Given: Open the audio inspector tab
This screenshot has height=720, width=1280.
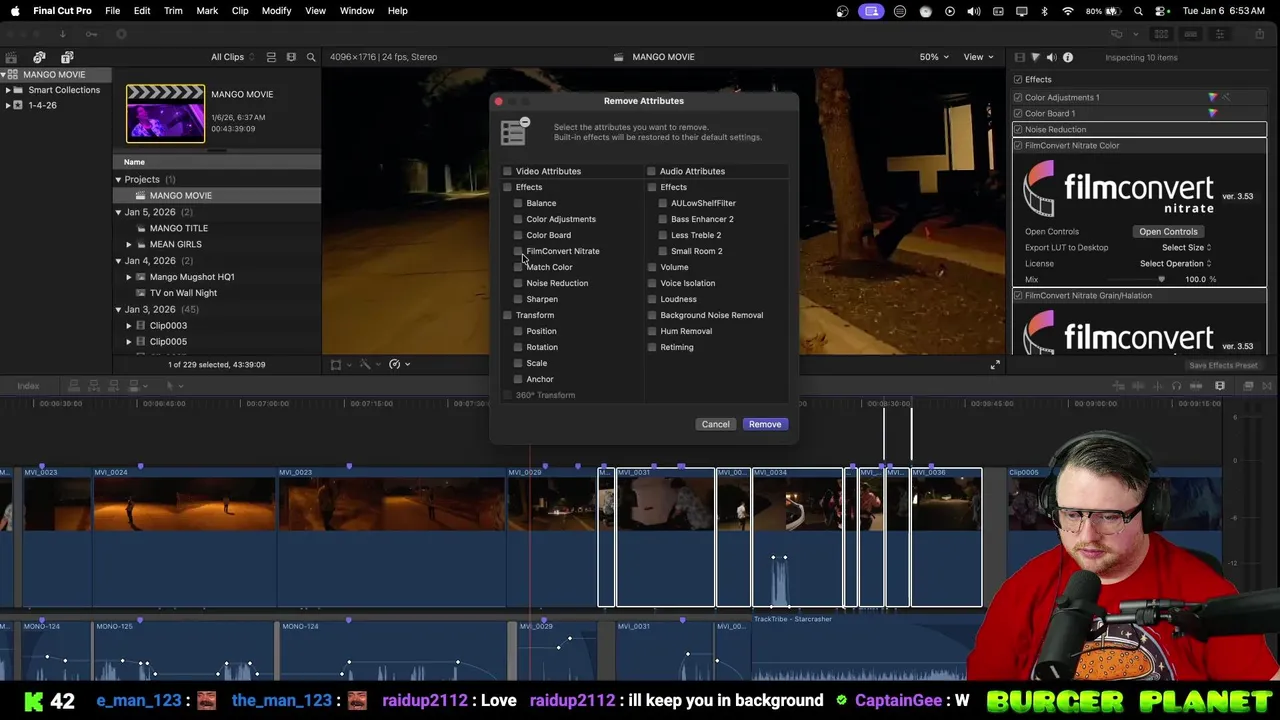Looking at the screenshot, I should 1051,57.
